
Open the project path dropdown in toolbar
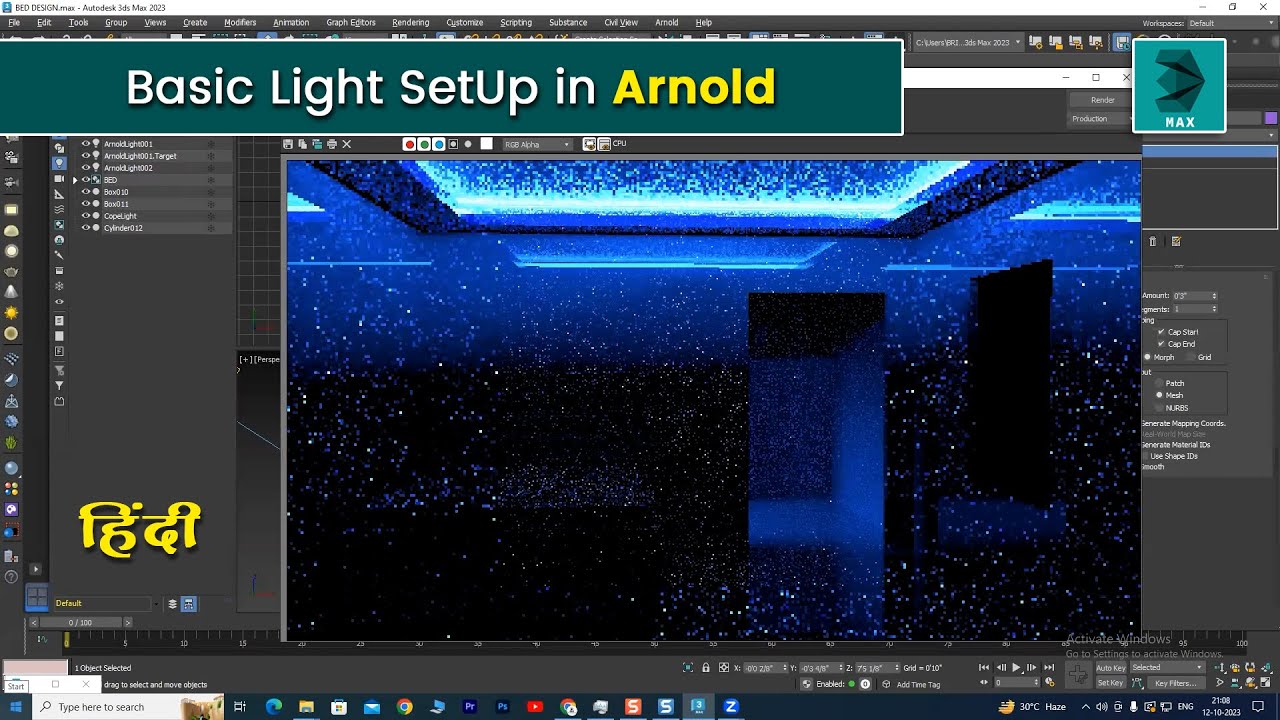968,42
